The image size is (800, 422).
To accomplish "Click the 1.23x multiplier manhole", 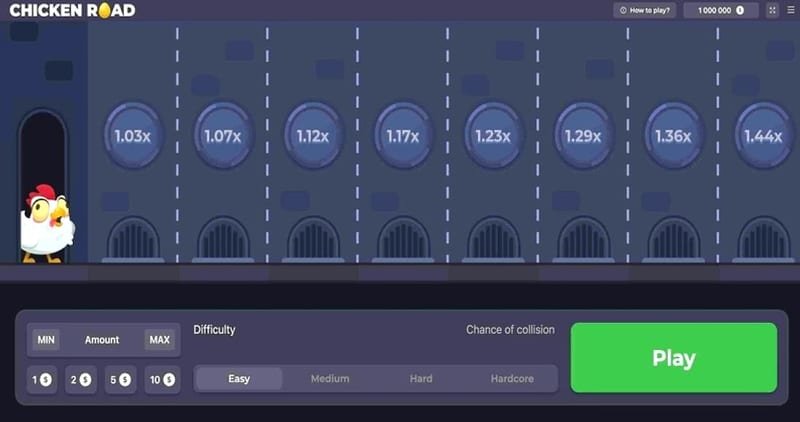I will click(493, 136).
